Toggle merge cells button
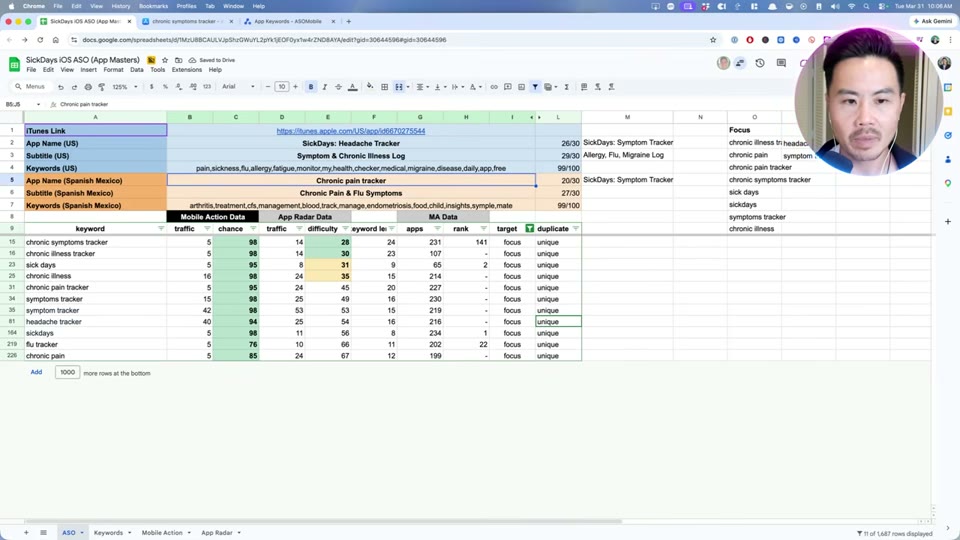 click(x=399, y=87)
